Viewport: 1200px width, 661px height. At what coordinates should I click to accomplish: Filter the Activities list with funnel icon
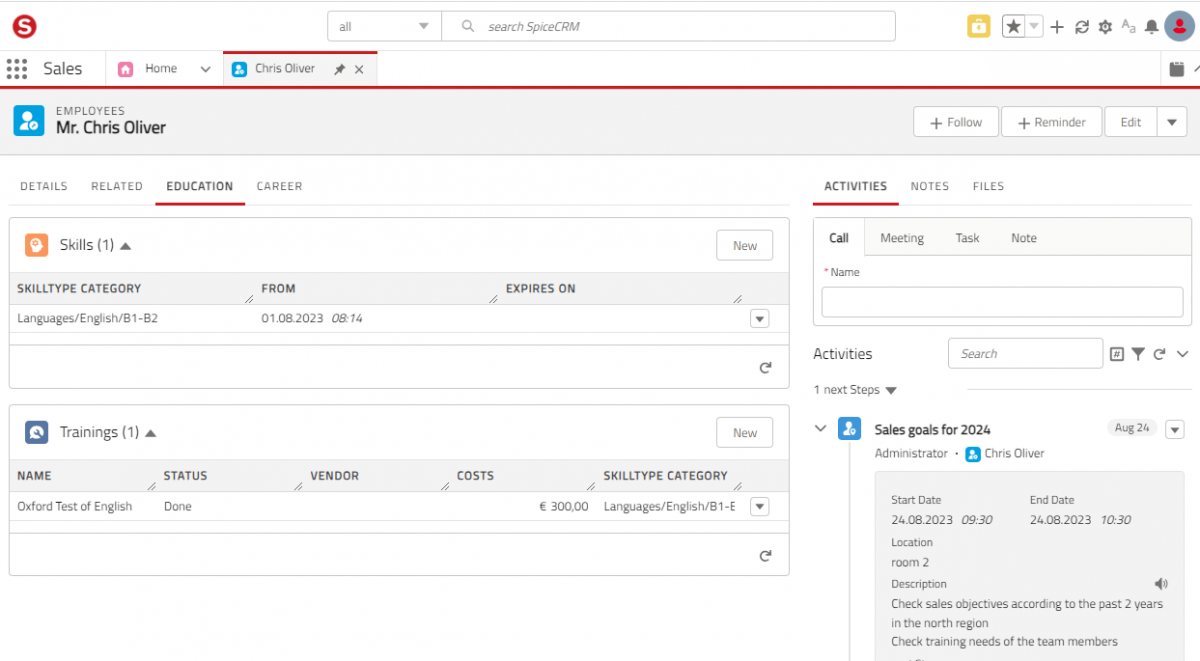pyautogui.click(x=1138, y=354)
